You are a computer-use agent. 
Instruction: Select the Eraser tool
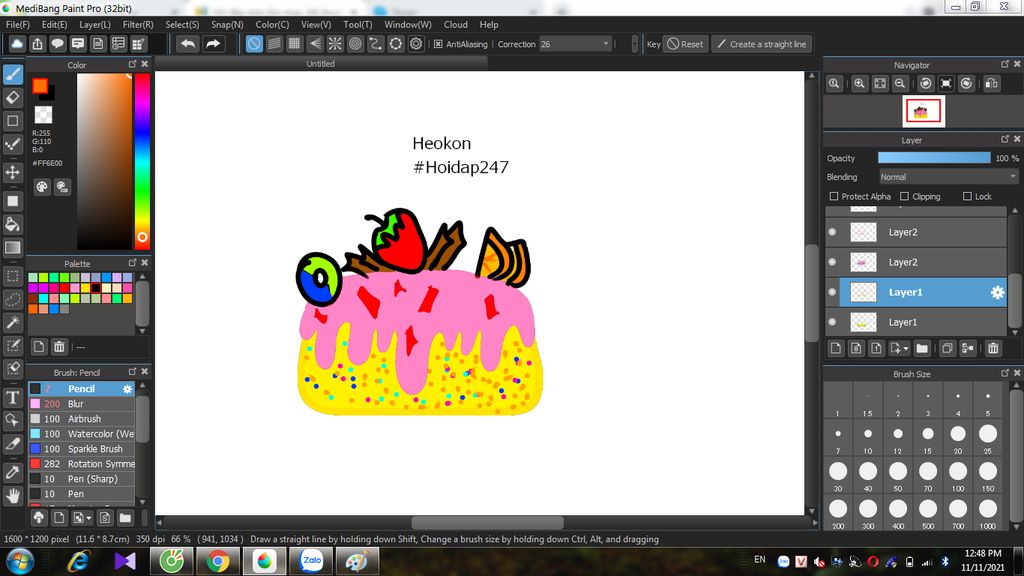[x=12, y=98]
